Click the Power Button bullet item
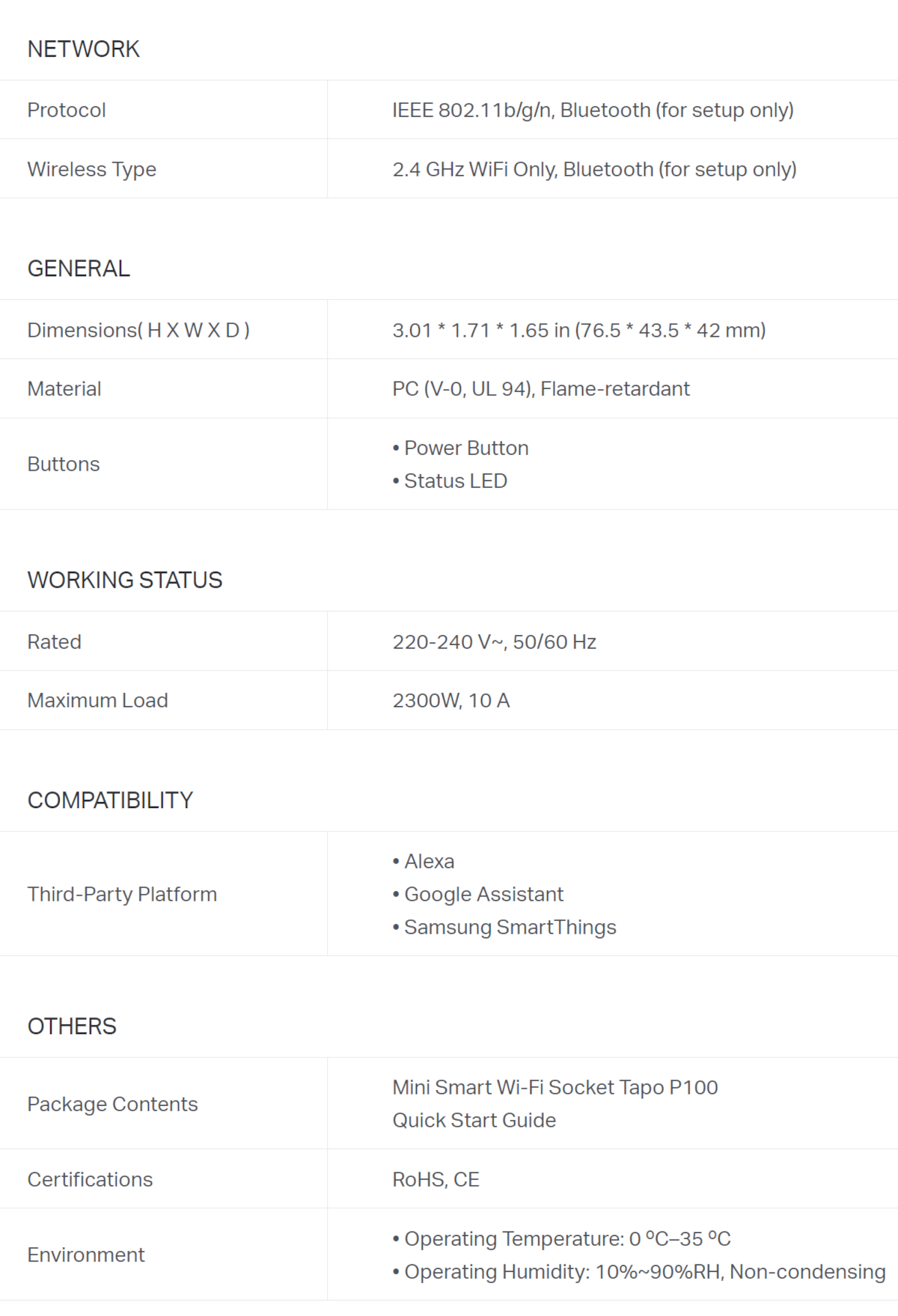The height and width of the screenshot is (1316, 898). (465, 448)
